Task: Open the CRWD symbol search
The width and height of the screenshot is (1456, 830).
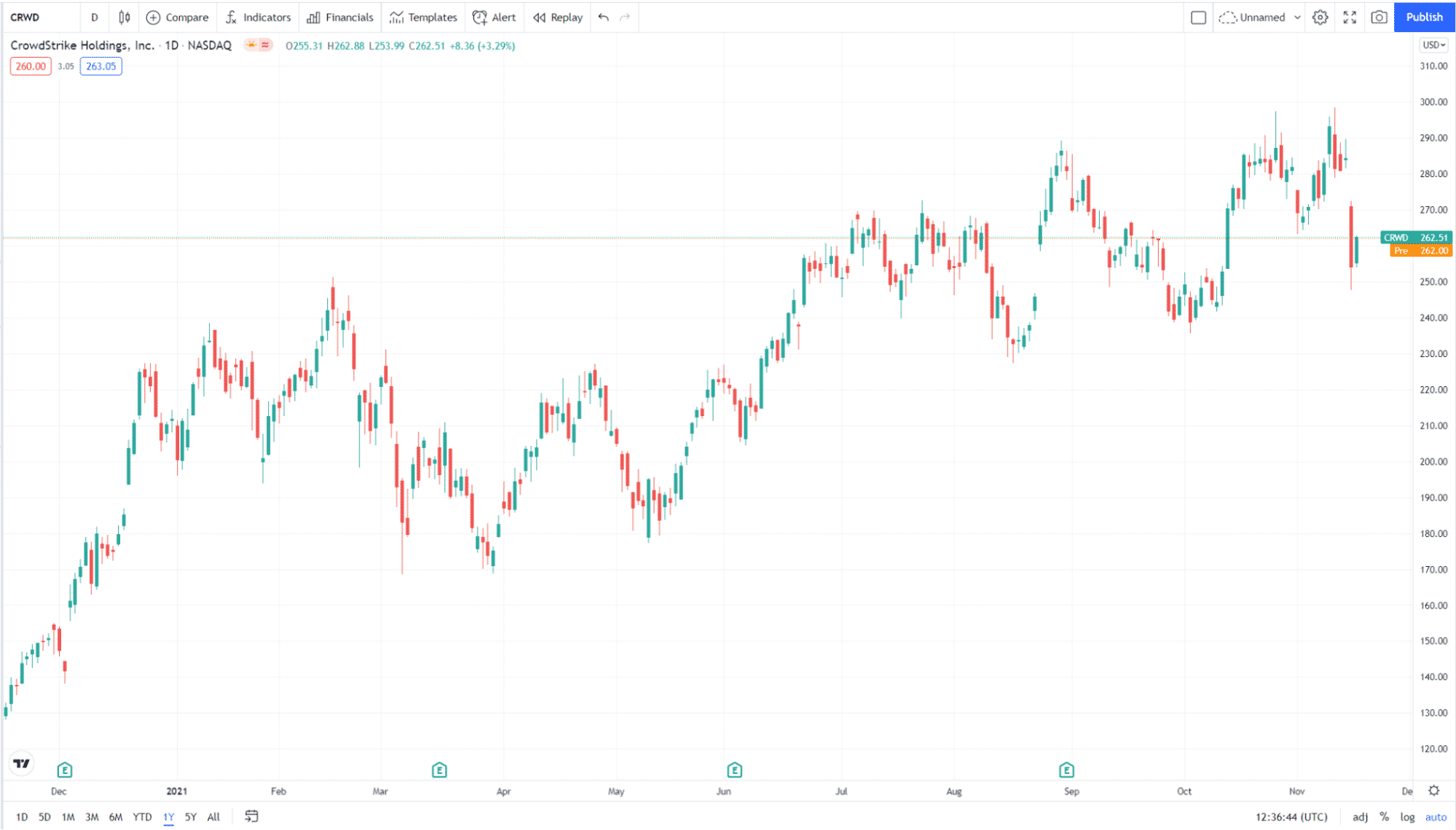Action: click(x=25, y=17)
